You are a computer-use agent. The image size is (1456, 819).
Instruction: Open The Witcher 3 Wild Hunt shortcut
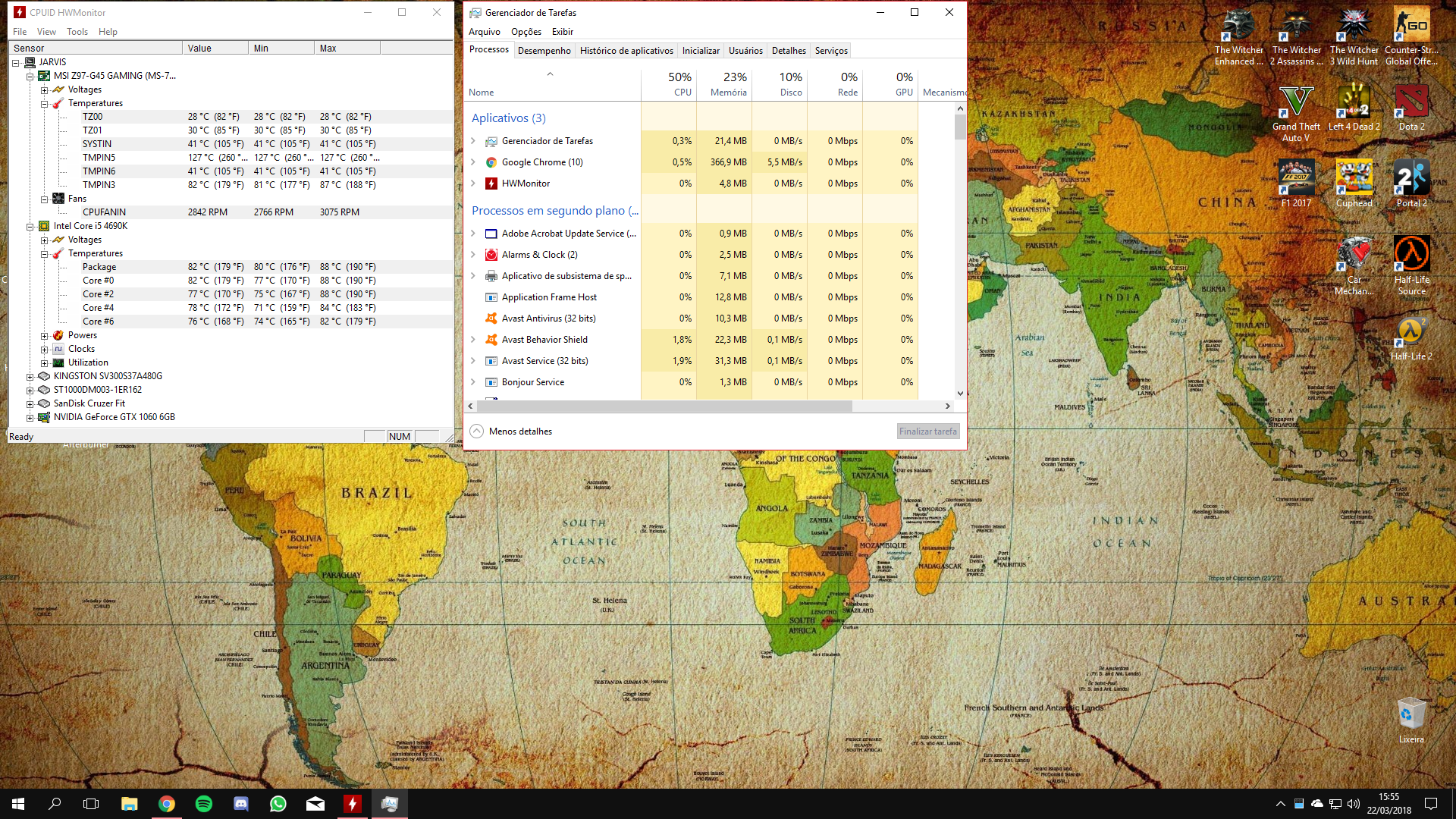pos(1354,38)
